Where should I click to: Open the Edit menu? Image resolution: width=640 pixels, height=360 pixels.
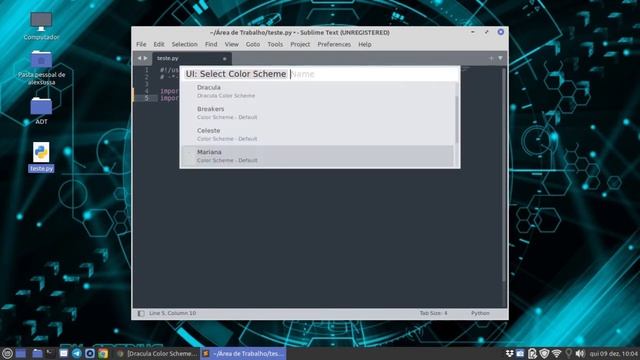tap(159, 44)
